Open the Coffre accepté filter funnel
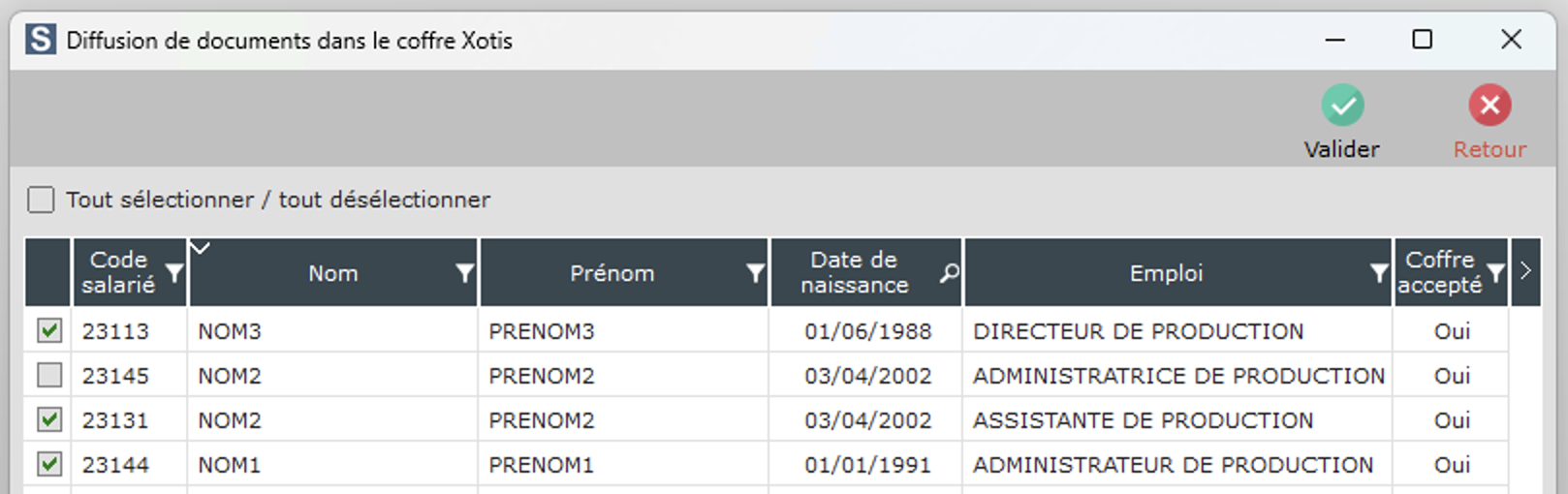Viewport: 1568px width, 494px height. point(1495,273)
